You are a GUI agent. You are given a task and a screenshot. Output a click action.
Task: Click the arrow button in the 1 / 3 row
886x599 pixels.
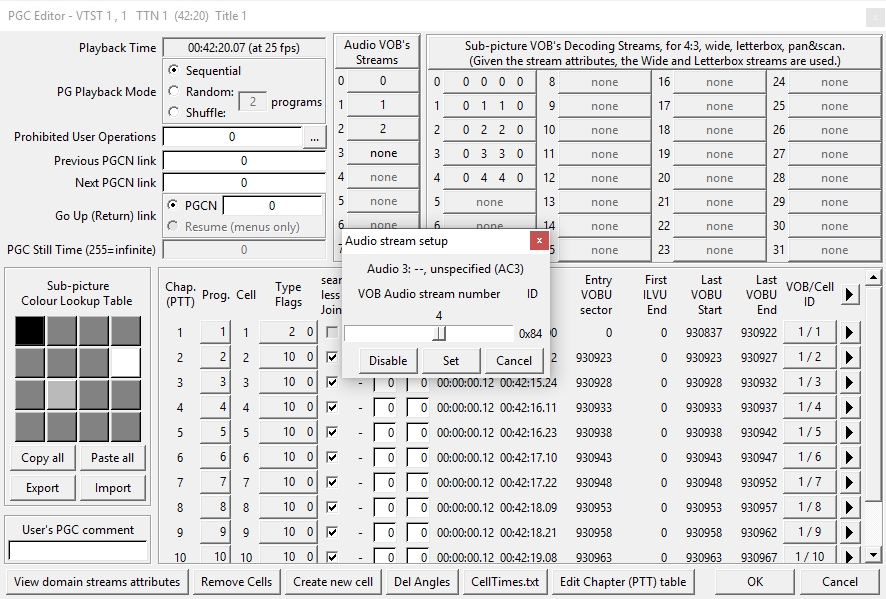click(x=849, y=383)
